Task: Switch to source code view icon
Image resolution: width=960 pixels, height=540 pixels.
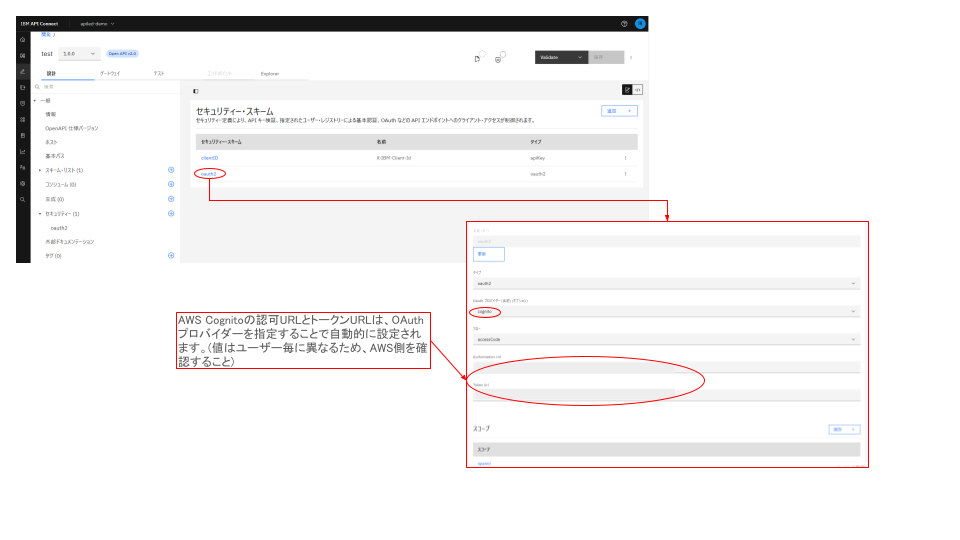Action: click(637, 90)
